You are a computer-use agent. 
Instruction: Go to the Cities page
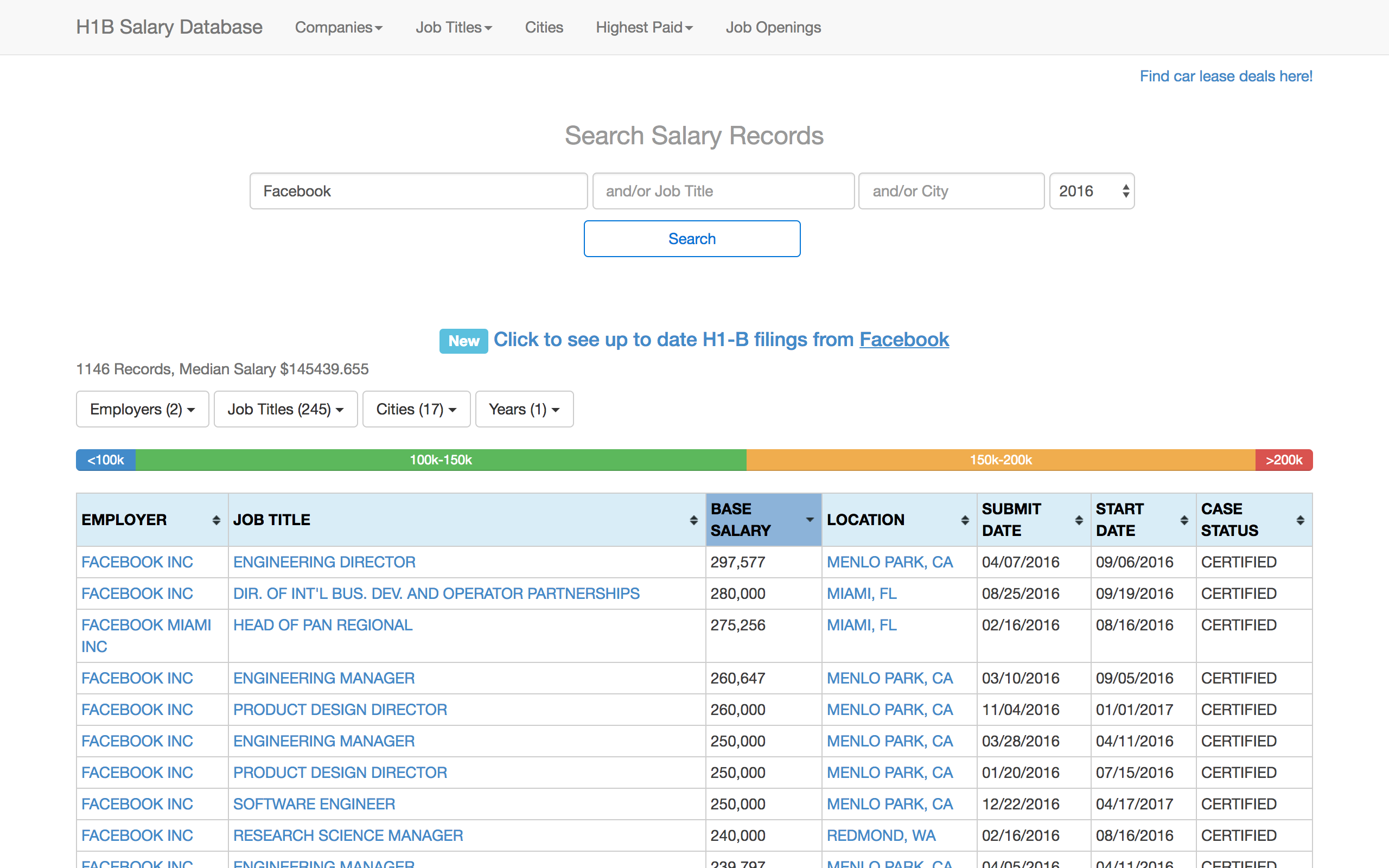[544, 27]
